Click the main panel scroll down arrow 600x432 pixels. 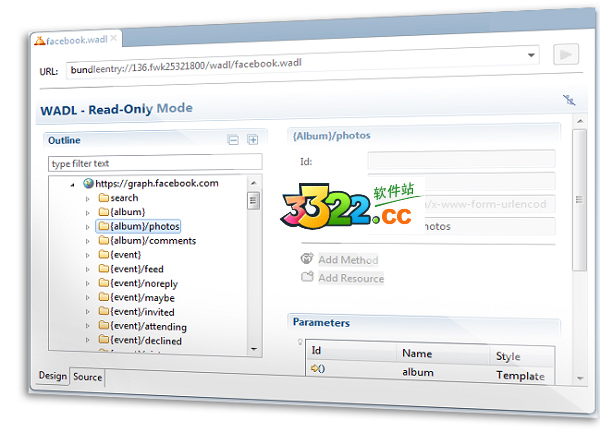click(580, 378)
